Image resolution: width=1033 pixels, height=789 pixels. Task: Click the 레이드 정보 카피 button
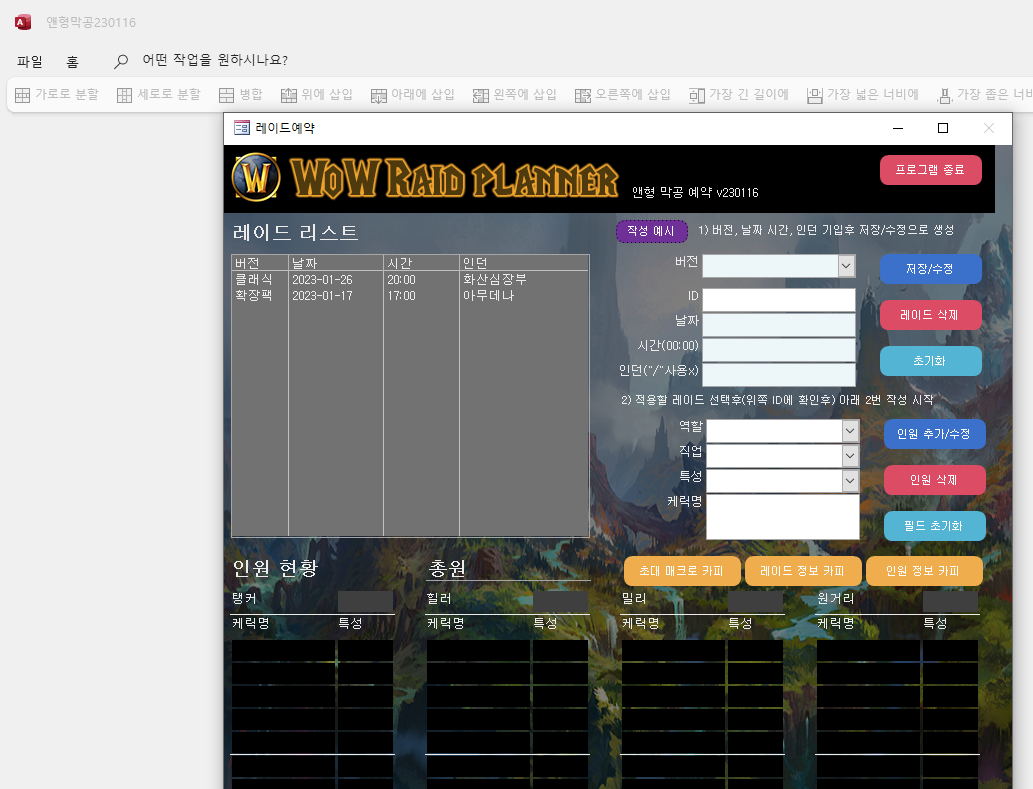[803, 571]
